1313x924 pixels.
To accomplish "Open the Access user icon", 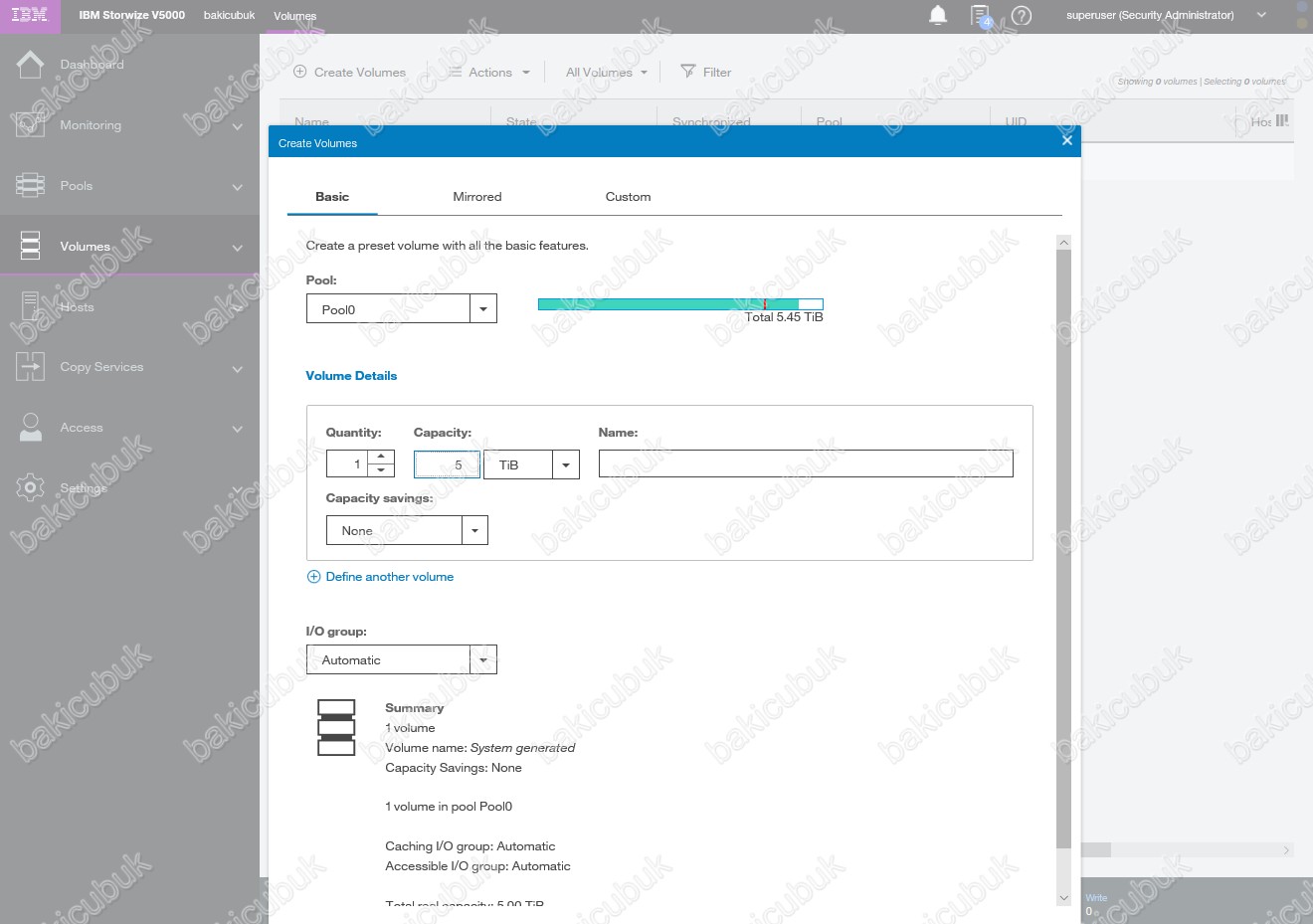I will 30,428.
